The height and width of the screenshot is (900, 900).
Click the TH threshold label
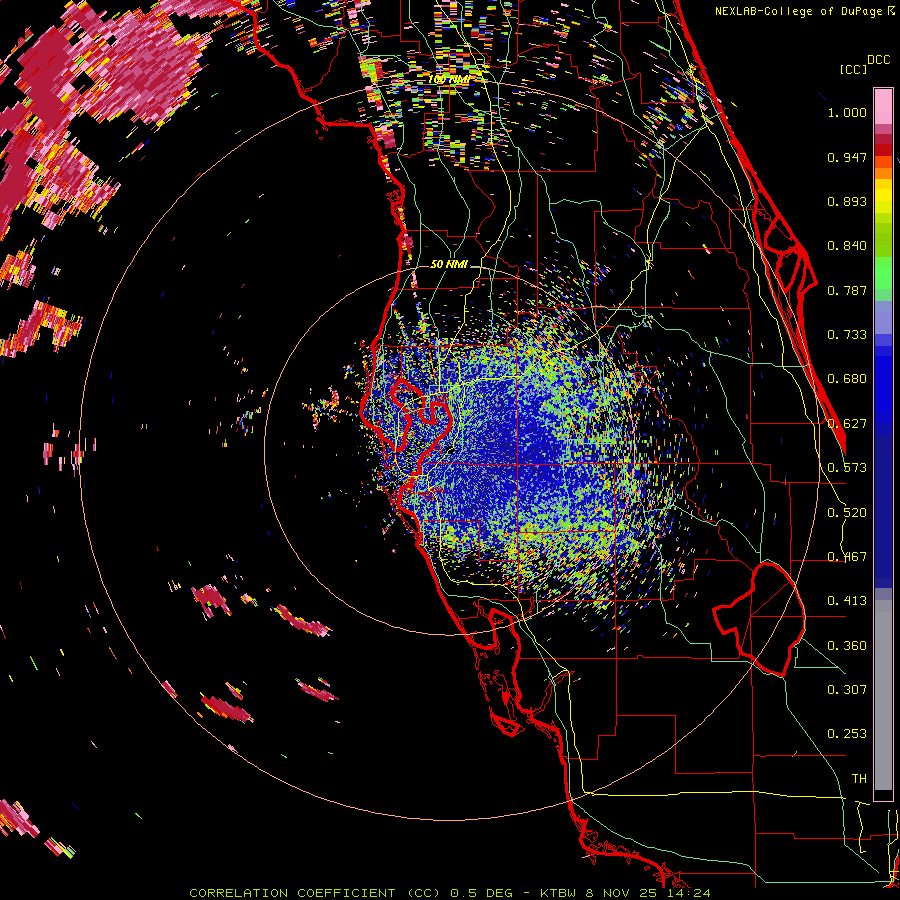click(x=859, y=779)
